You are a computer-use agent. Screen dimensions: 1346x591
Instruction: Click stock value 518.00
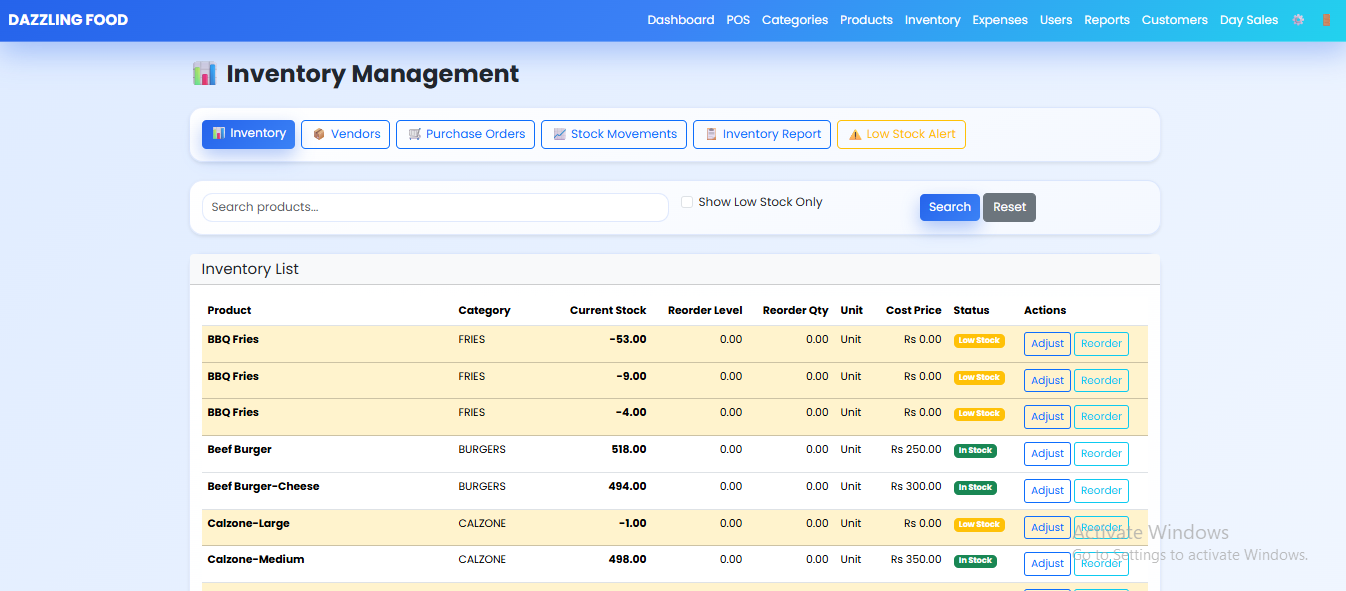pyautogui.click(x=629, y=450)
